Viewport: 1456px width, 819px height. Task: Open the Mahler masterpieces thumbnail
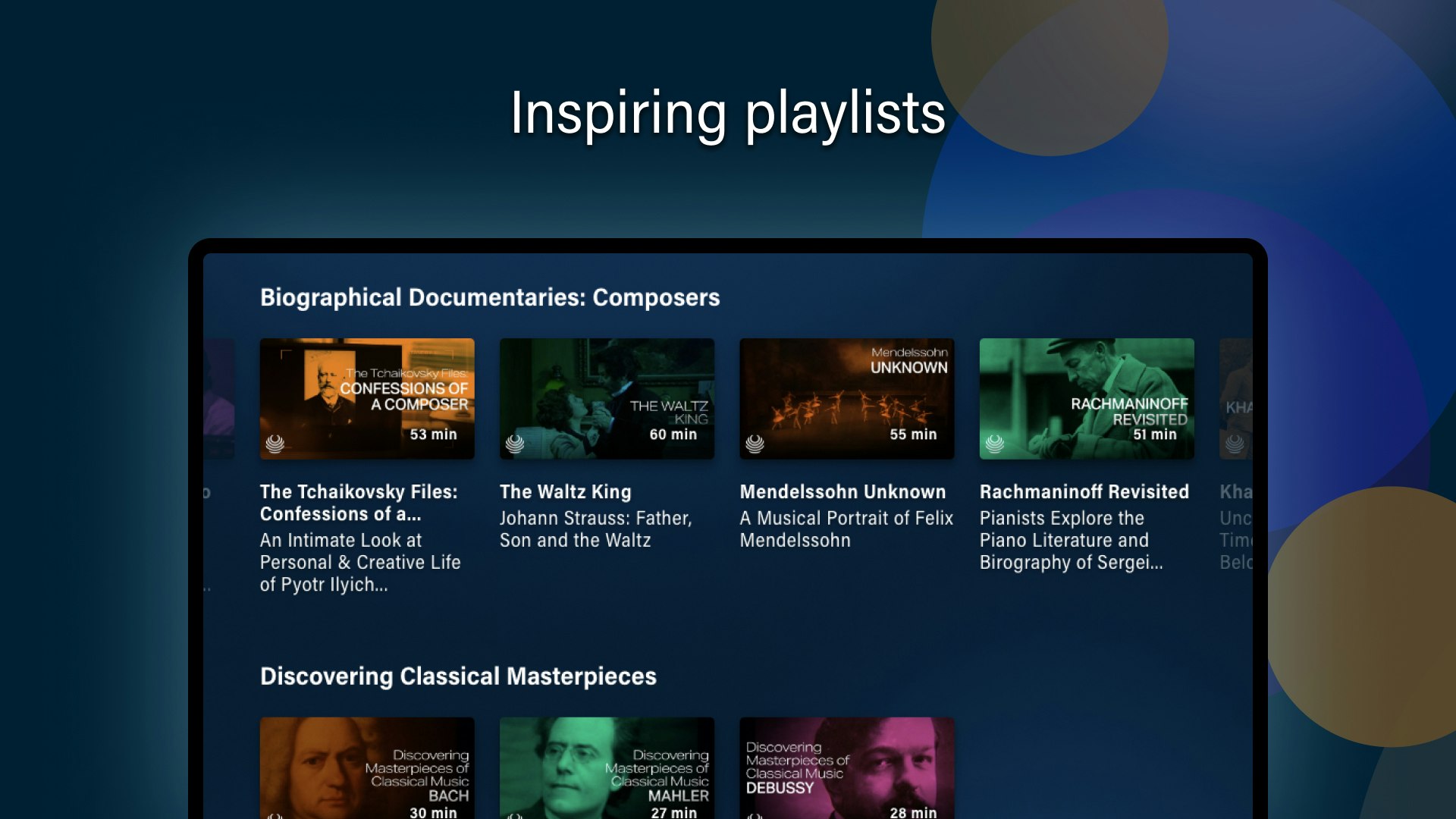pyautogui.click(x=607, y=767)
